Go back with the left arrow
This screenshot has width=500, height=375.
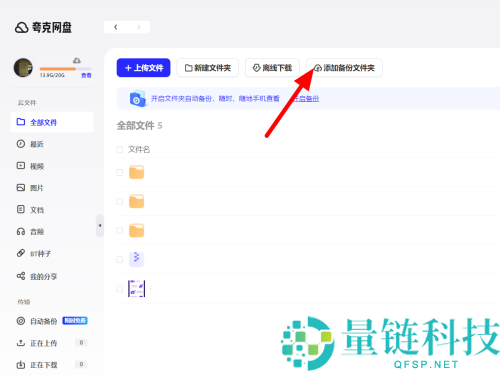(116, 27)
